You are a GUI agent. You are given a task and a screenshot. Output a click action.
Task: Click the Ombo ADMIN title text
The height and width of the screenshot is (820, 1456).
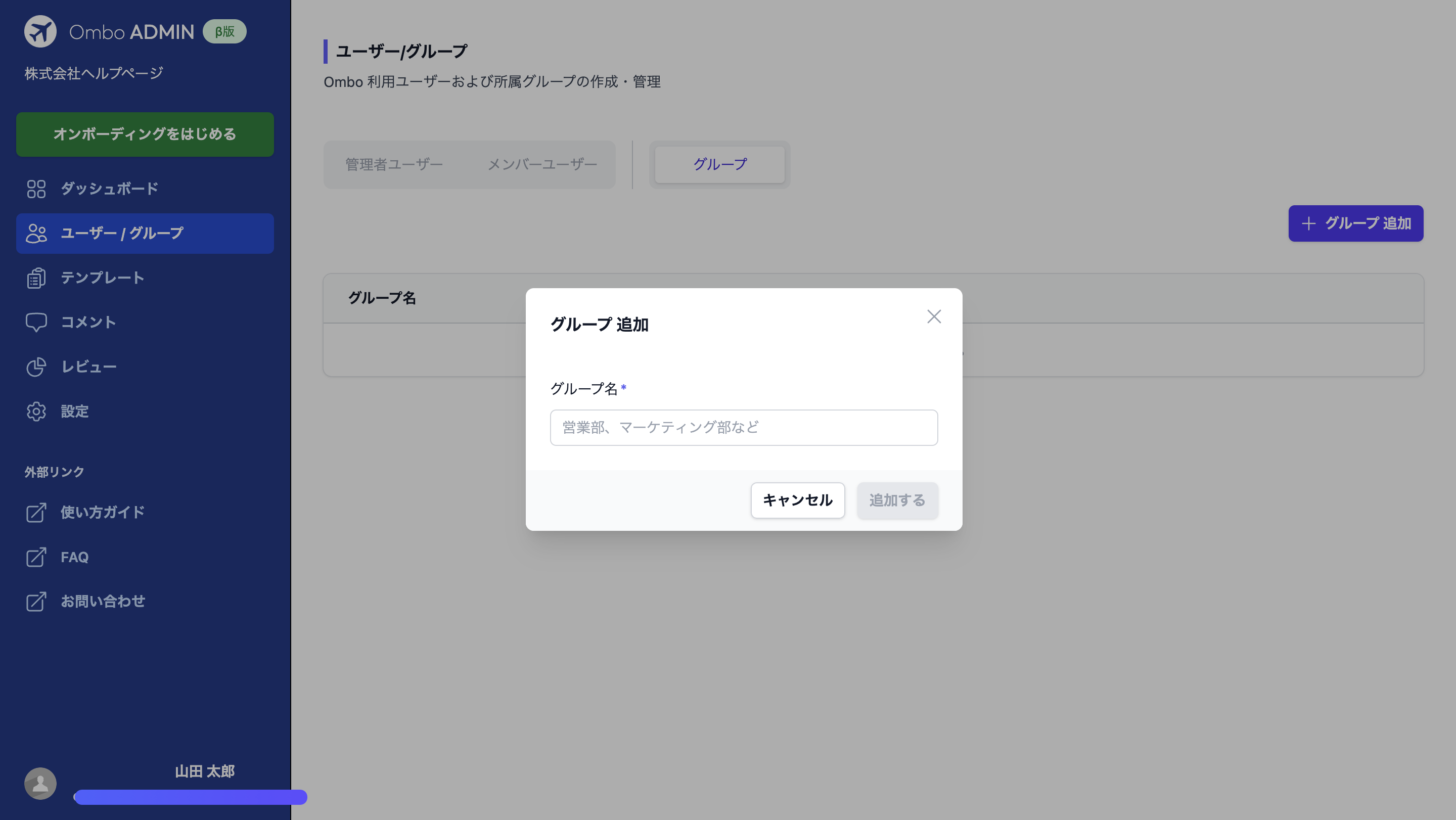click(x=131, y=32)
